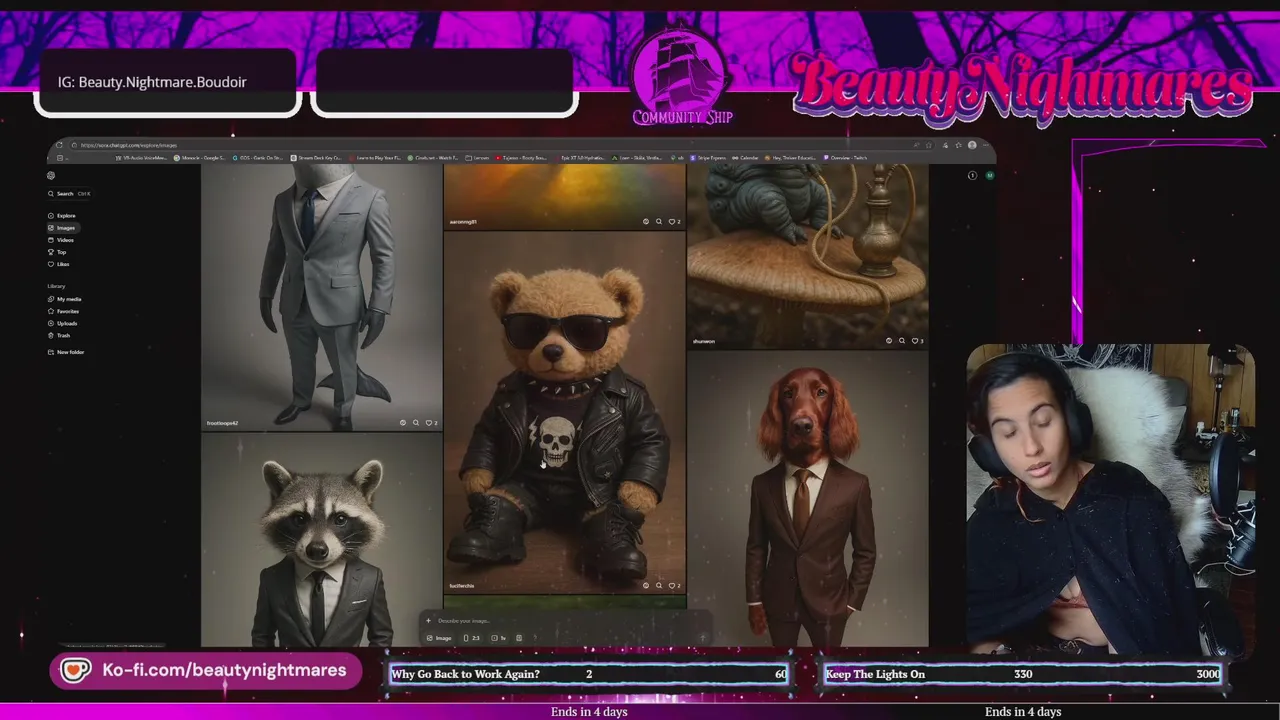1280x720 pixels.
Task: Zoom the teddy bear image magnifier icon
Action: (x=658, y=586)
